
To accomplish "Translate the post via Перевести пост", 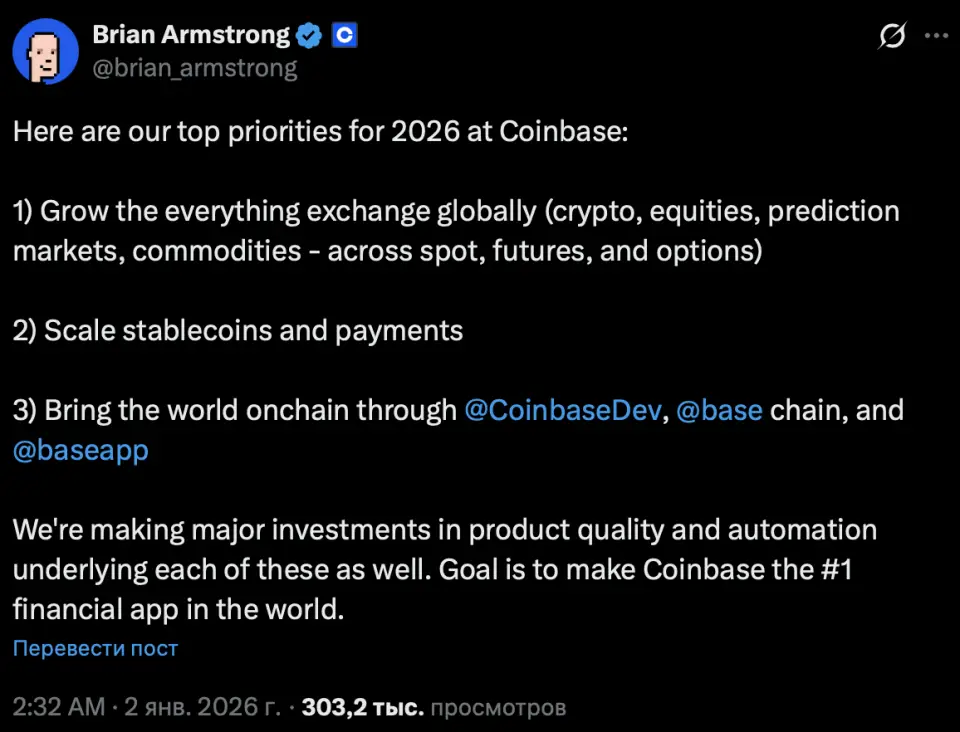I will (x=94, y=649).
